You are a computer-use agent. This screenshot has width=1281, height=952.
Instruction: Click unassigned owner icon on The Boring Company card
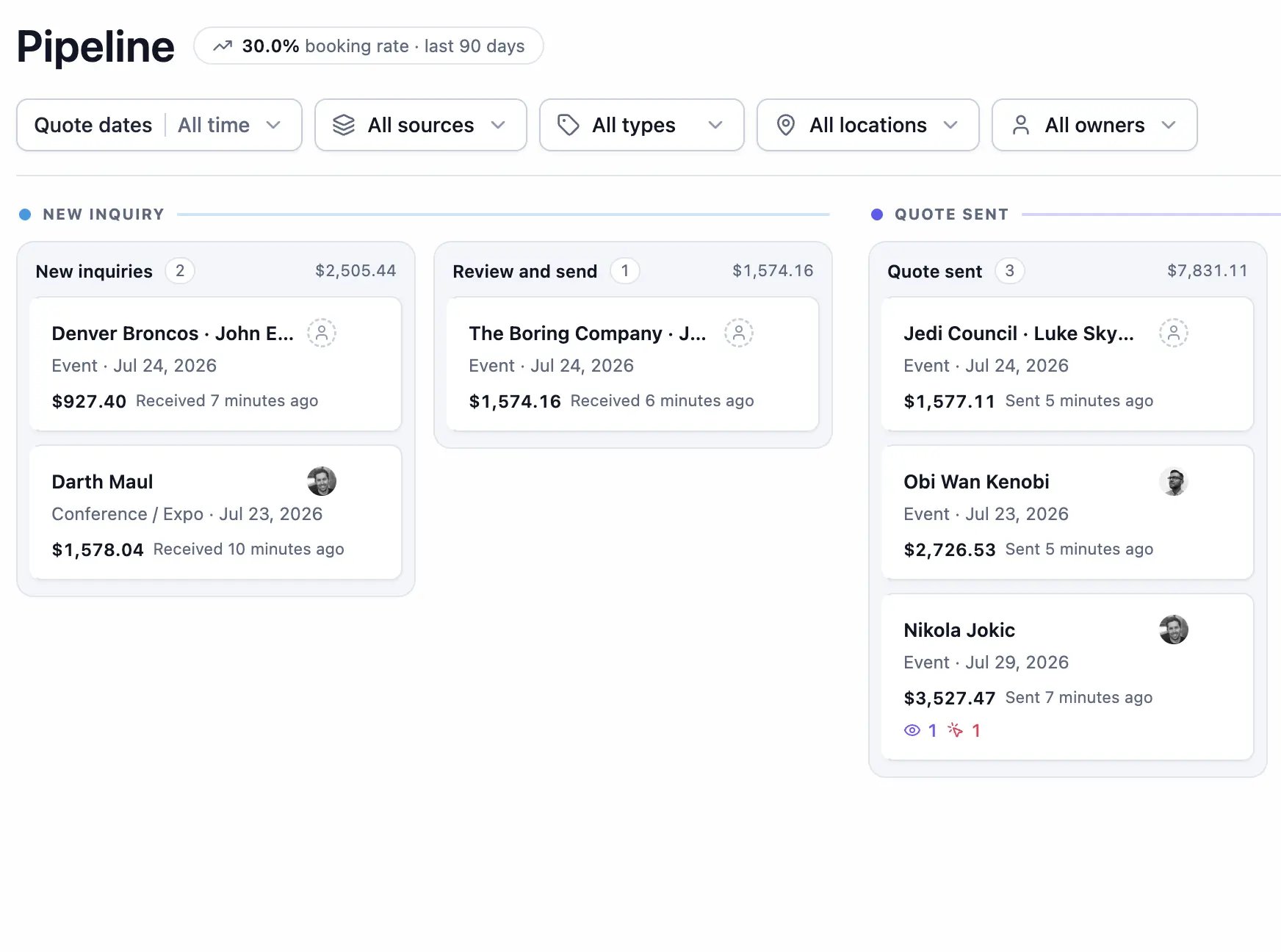pyautogui.click(x=739, y=333)
